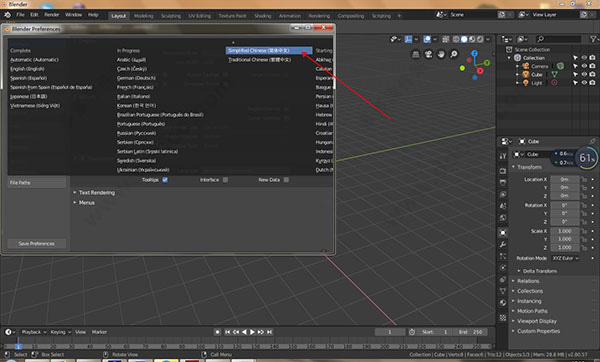
Task: Click the blue Z axis gizmo
Action: click(x=474, y=53)
